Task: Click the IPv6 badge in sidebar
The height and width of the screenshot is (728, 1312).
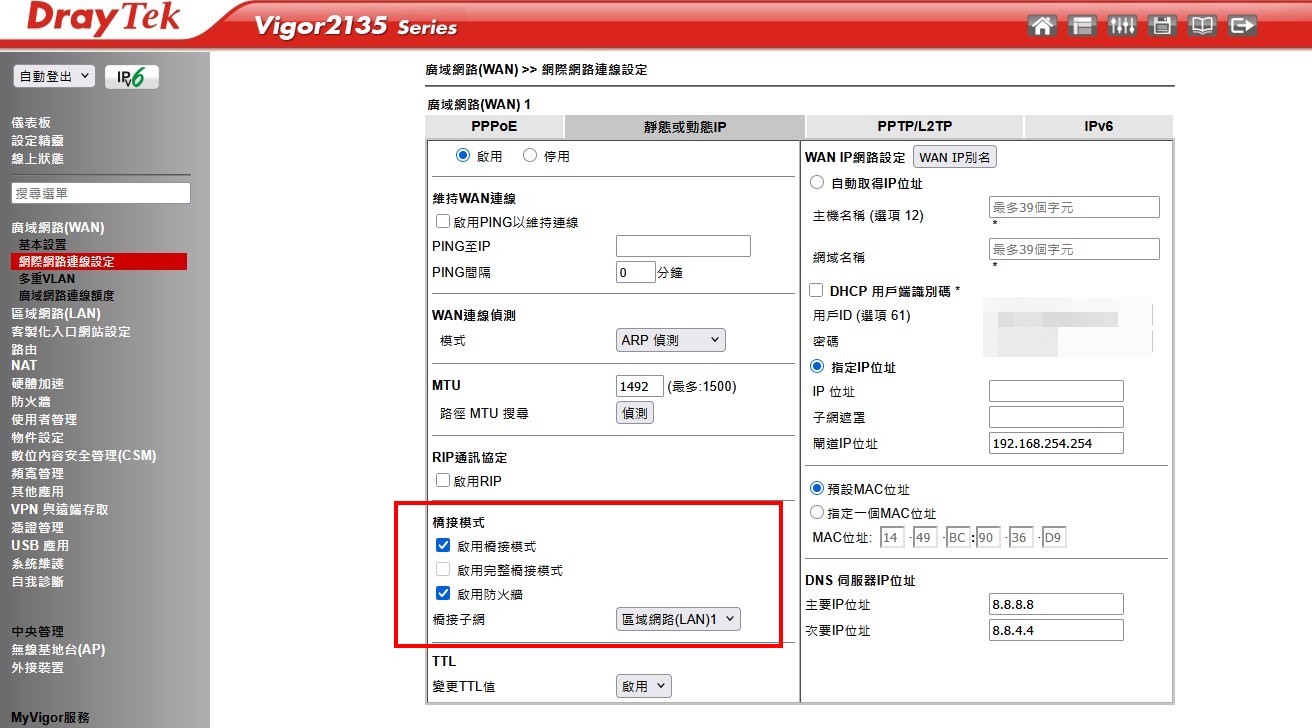Action: click(x=131, y=77)
